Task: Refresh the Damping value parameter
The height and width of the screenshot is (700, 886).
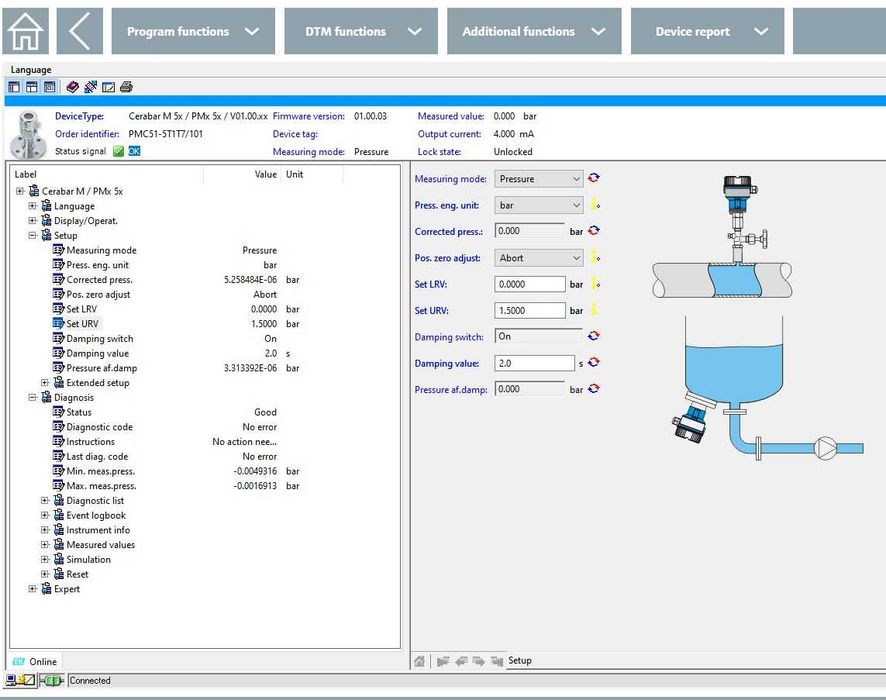Action: pyautogui.click(x=593, y=362)
